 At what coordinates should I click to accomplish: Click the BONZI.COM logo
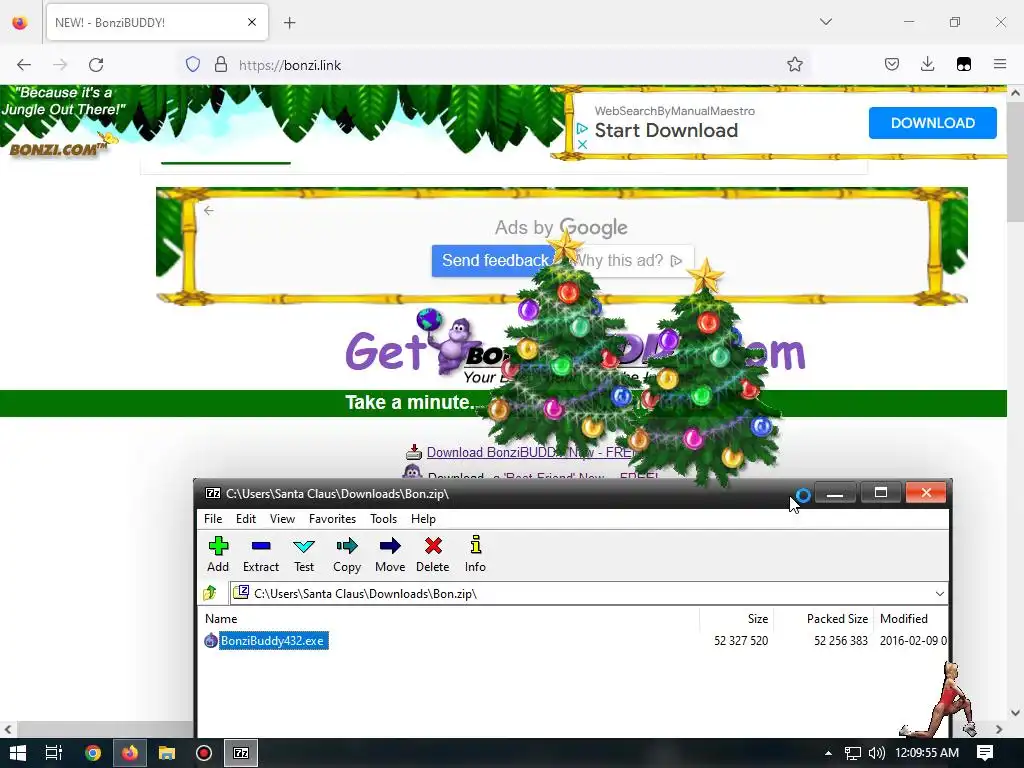(x=57, y=150)
